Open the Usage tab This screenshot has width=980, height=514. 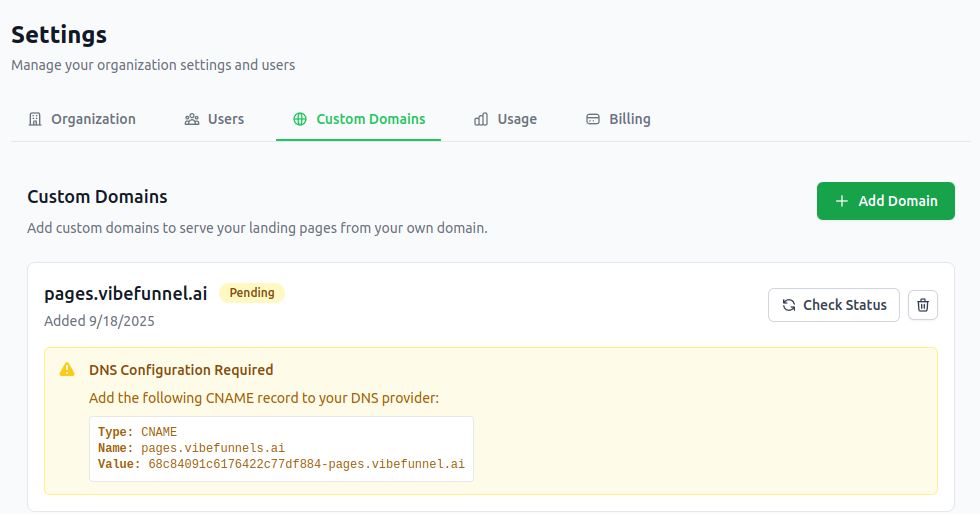[x=505, y=119]
